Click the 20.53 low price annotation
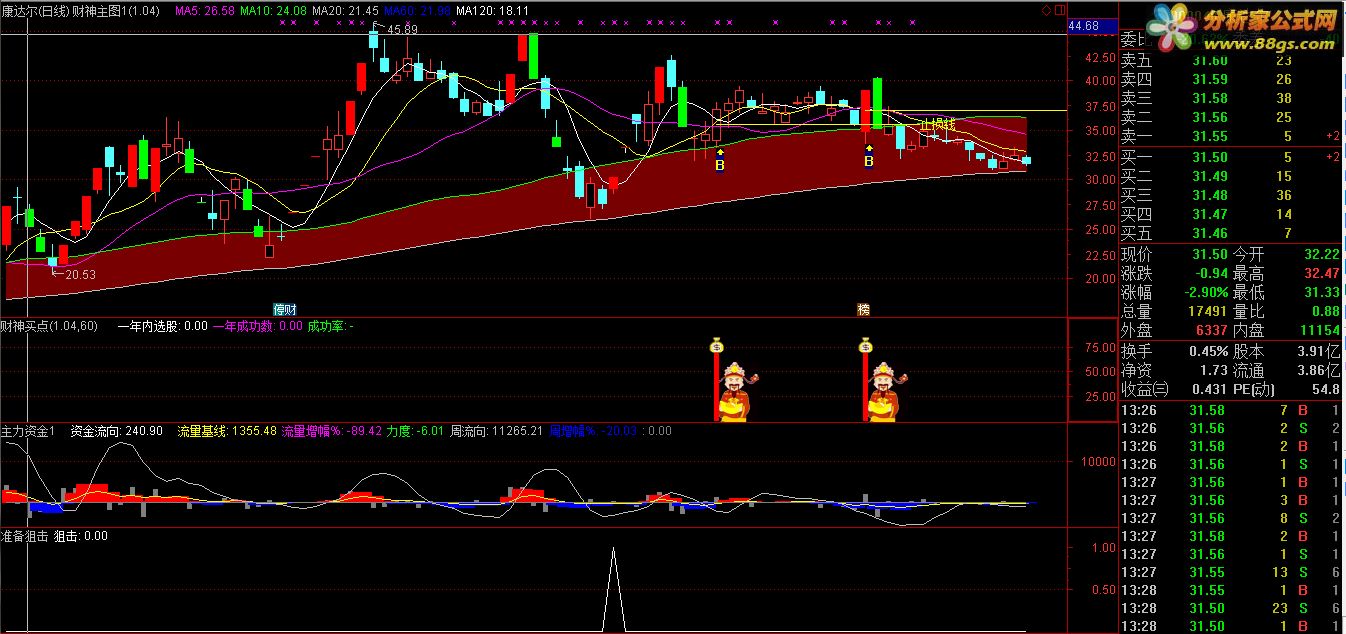Screen dimensions: 1346x634 80,273
